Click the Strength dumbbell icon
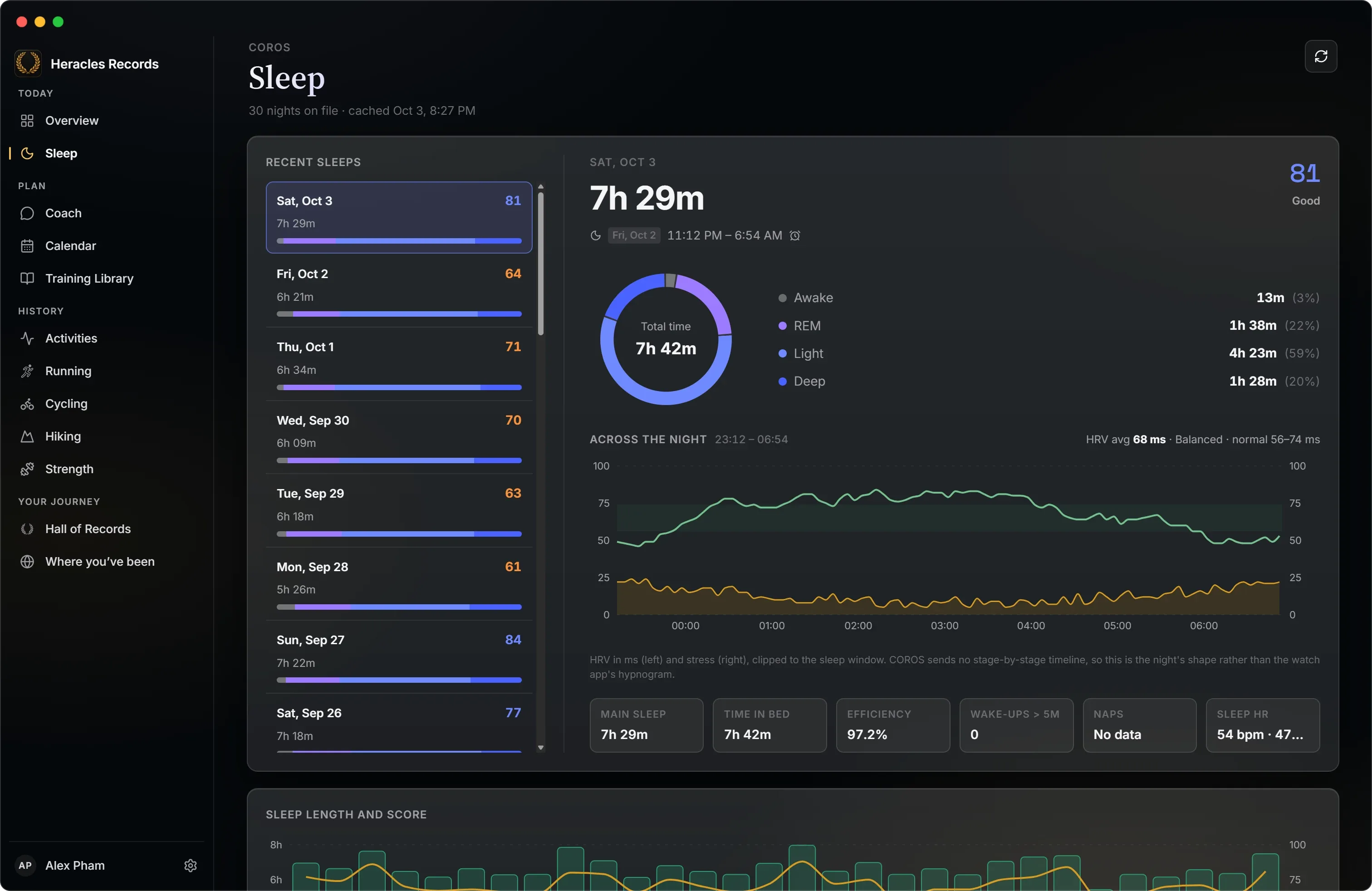This screenshot has width=1372, height=891. pyautogui.click(x=27, y=469)
